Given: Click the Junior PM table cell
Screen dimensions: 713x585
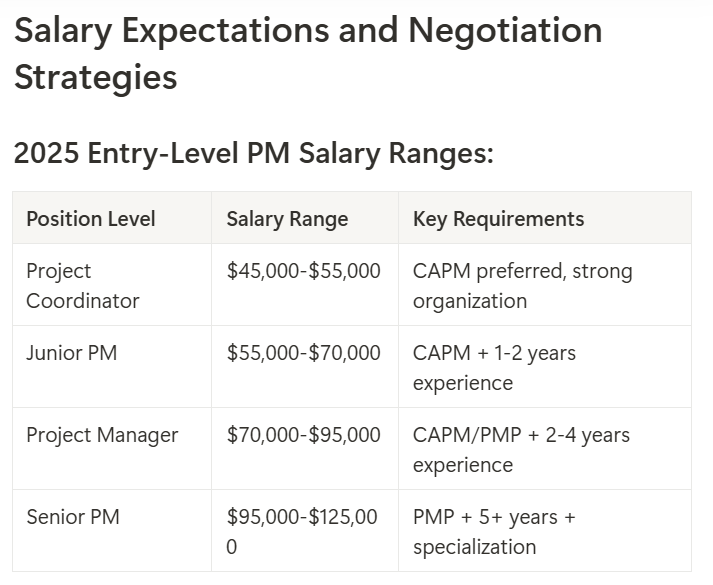Looking at the screenshot, I should [72, 353].
